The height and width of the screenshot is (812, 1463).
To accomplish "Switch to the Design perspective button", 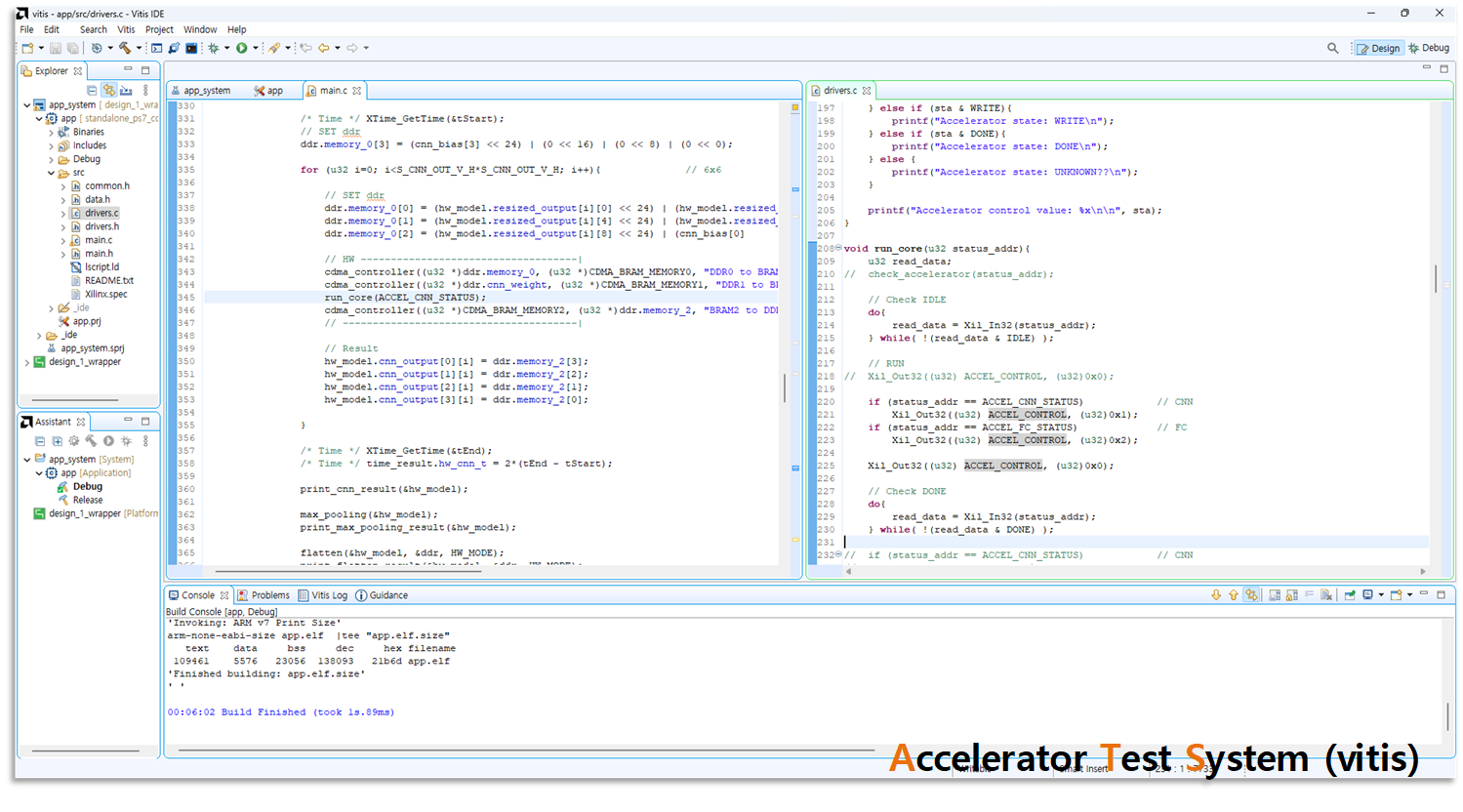I will coord(1378,48).
